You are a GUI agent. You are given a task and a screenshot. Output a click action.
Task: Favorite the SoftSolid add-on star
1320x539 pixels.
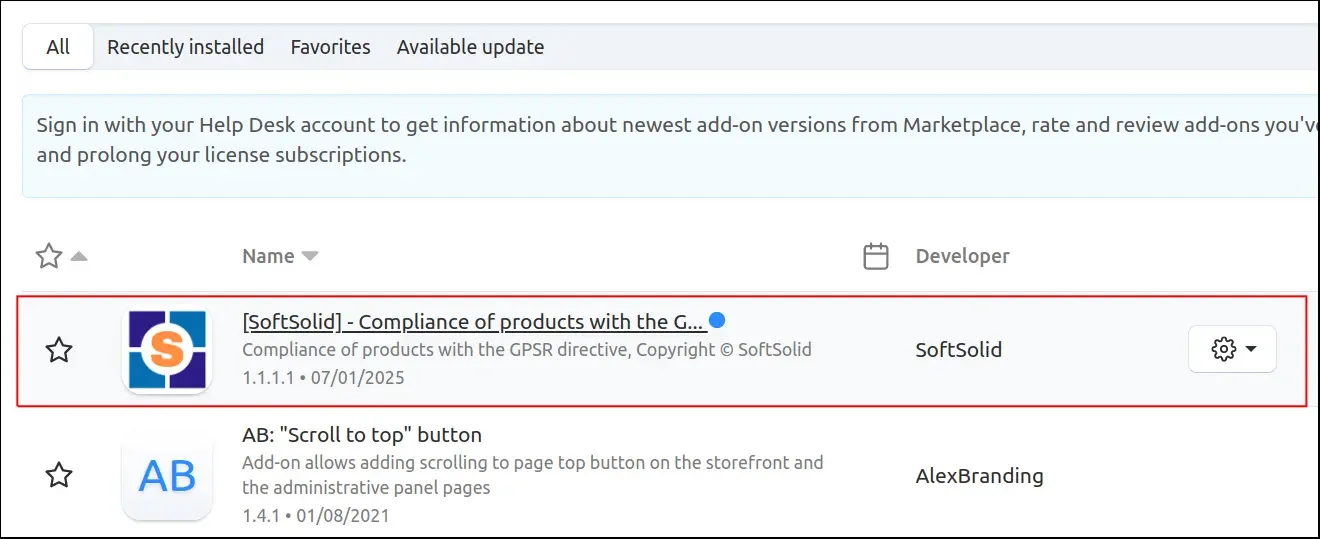59,350
